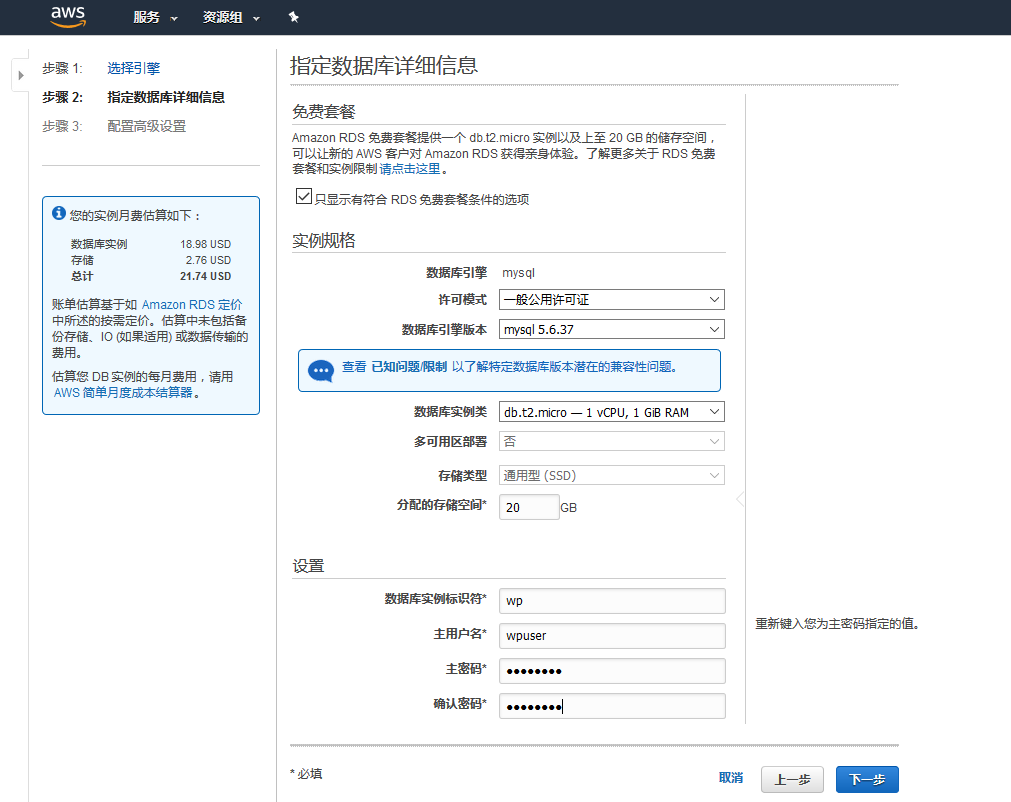1011x802 pixels.
Task: Click the 必填 required note
Action: (306, 774)
